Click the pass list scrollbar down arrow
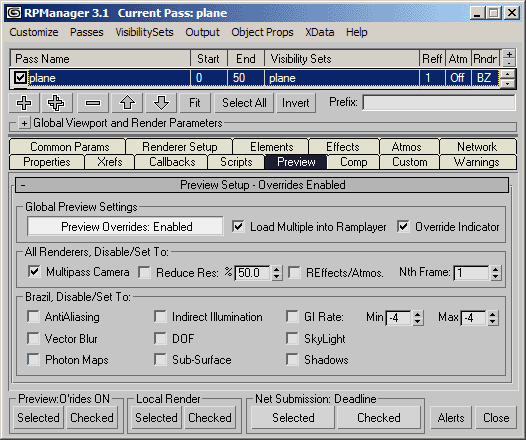 click(x=508, y=84)
